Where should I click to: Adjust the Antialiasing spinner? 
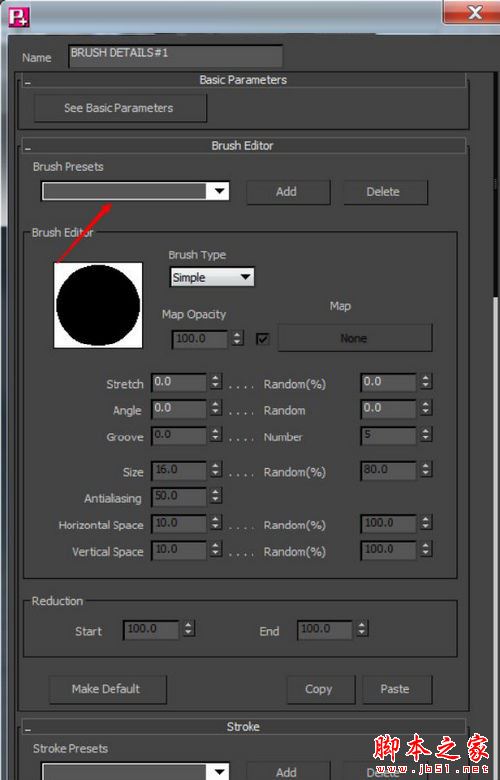coord(215,496)
